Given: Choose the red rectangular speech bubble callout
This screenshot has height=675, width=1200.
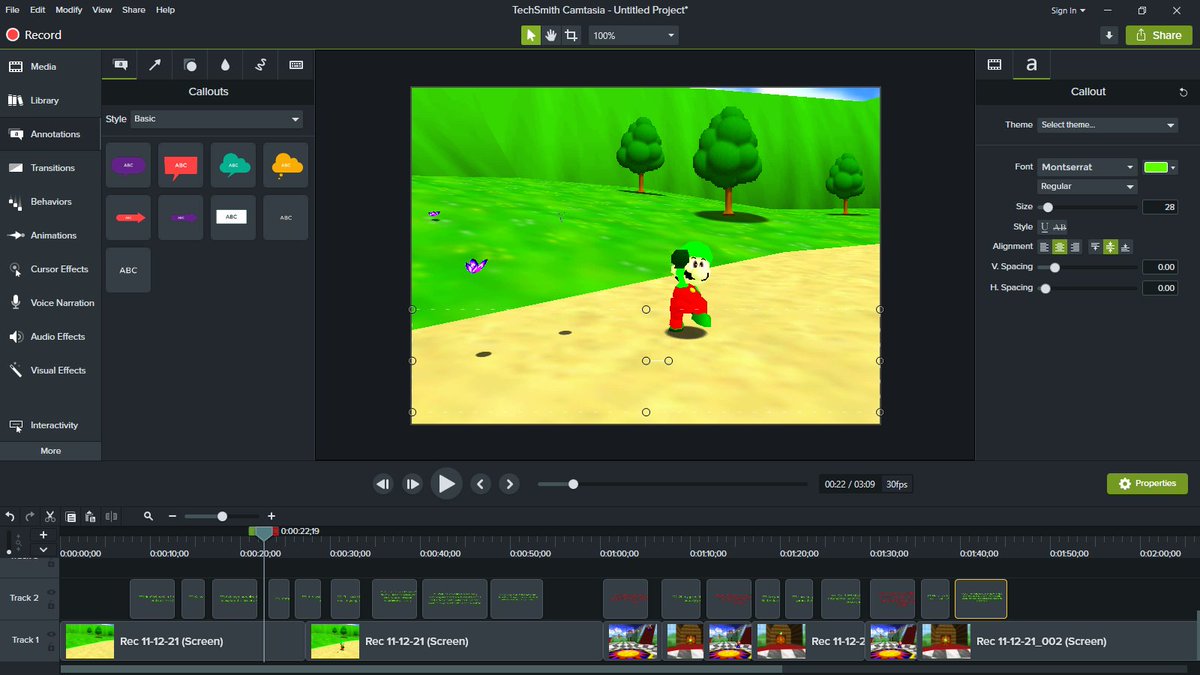Looking at the screenshot, I should [x=181, y=165].
